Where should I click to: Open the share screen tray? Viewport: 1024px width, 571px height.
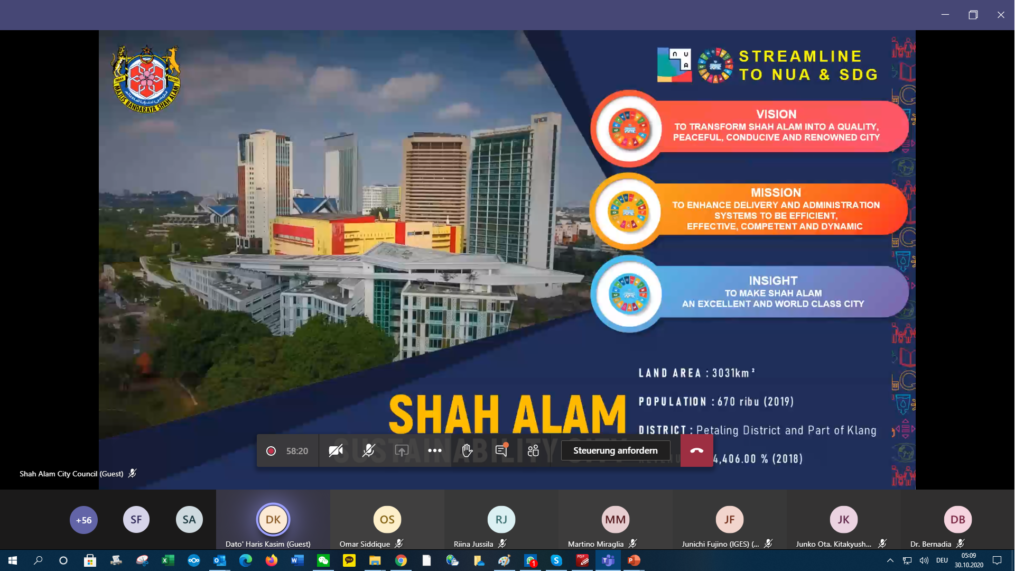pos(402,451)
